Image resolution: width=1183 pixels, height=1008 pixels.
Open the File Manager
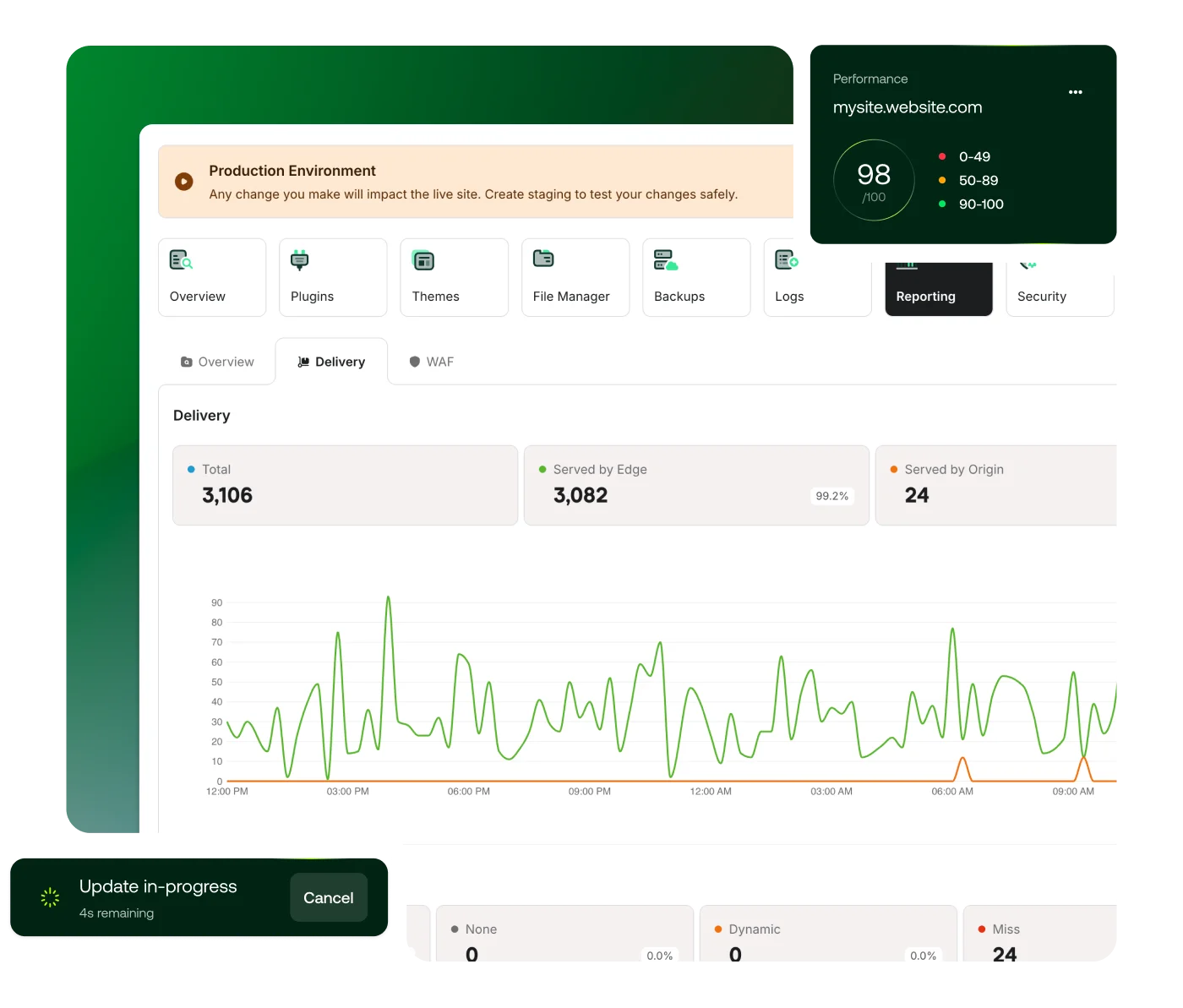(543, 259)
